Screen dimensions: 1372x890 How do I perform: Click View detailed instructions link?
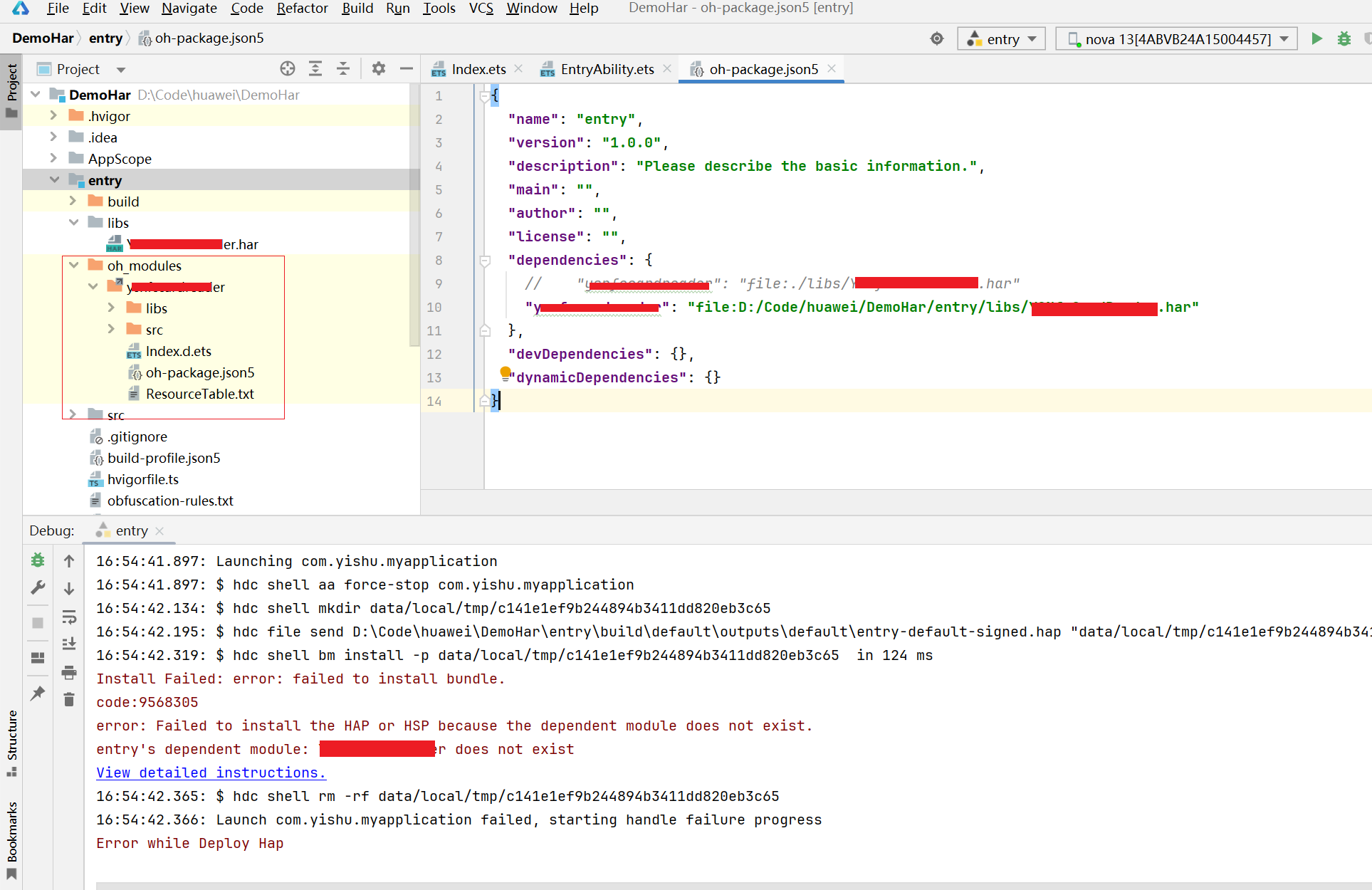pos(211,773)
